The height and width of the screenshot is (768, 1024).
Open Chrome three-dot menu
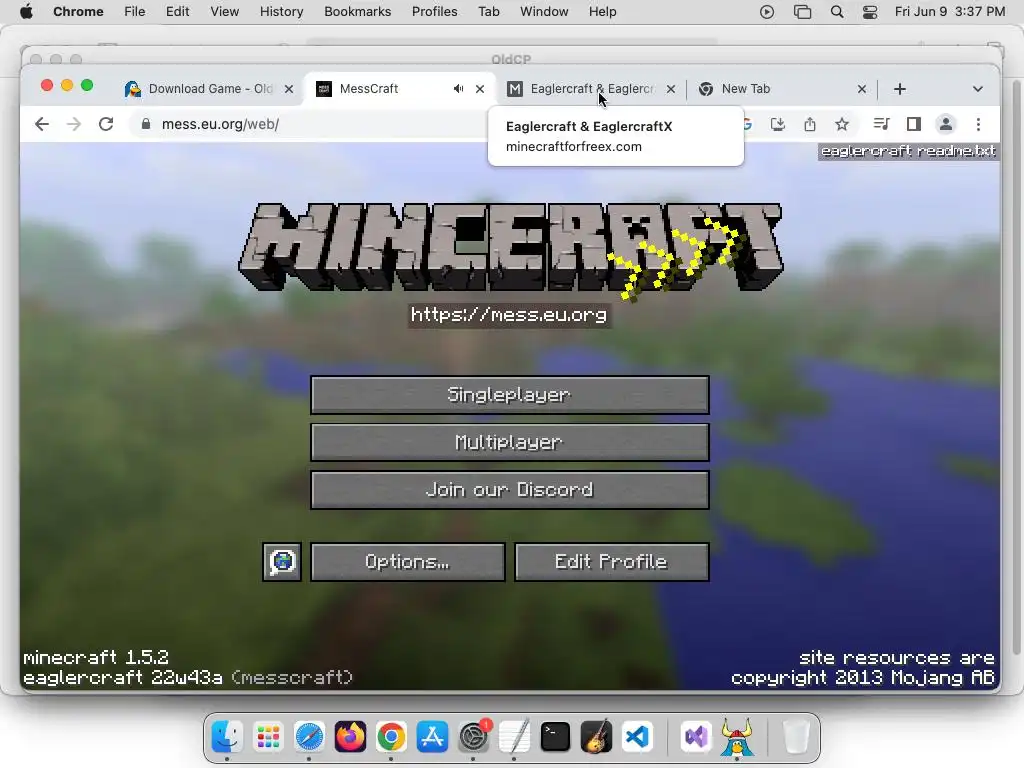(978, 124)
